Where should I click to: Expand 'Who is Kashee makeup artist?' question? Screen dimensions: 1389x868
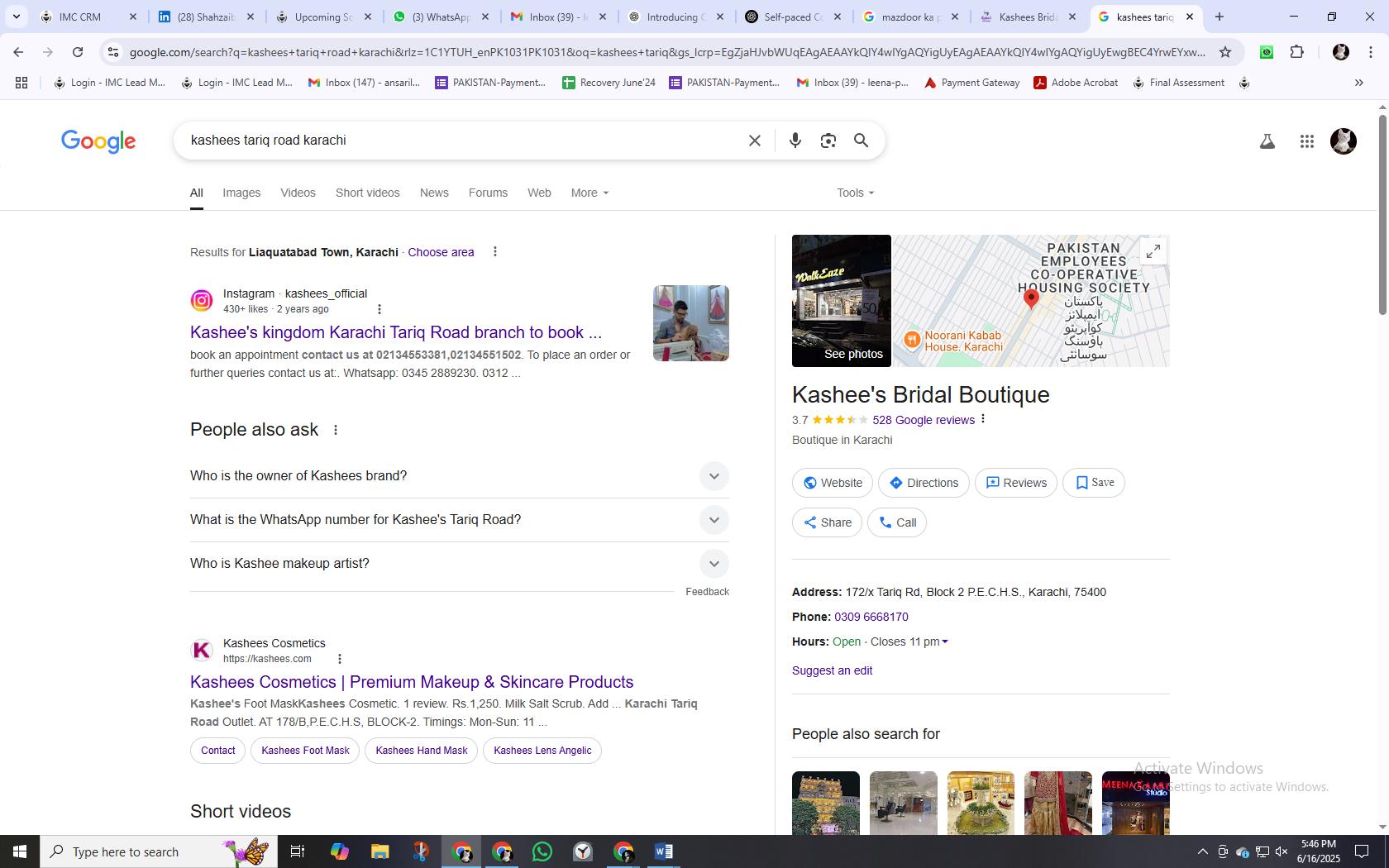tap(459, 564)
